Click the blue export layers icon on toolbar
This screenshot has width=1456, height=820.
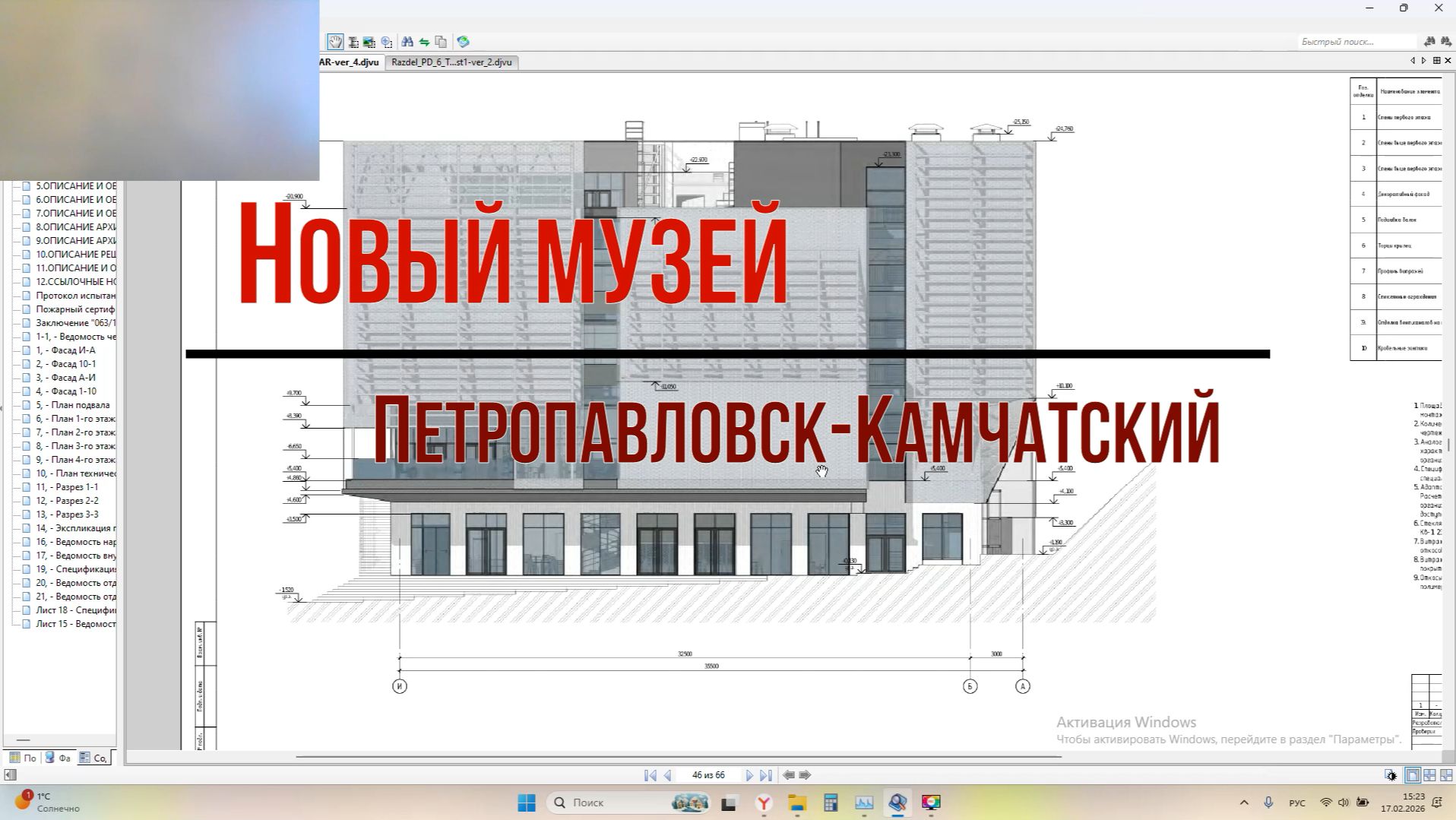click(463, 42)
